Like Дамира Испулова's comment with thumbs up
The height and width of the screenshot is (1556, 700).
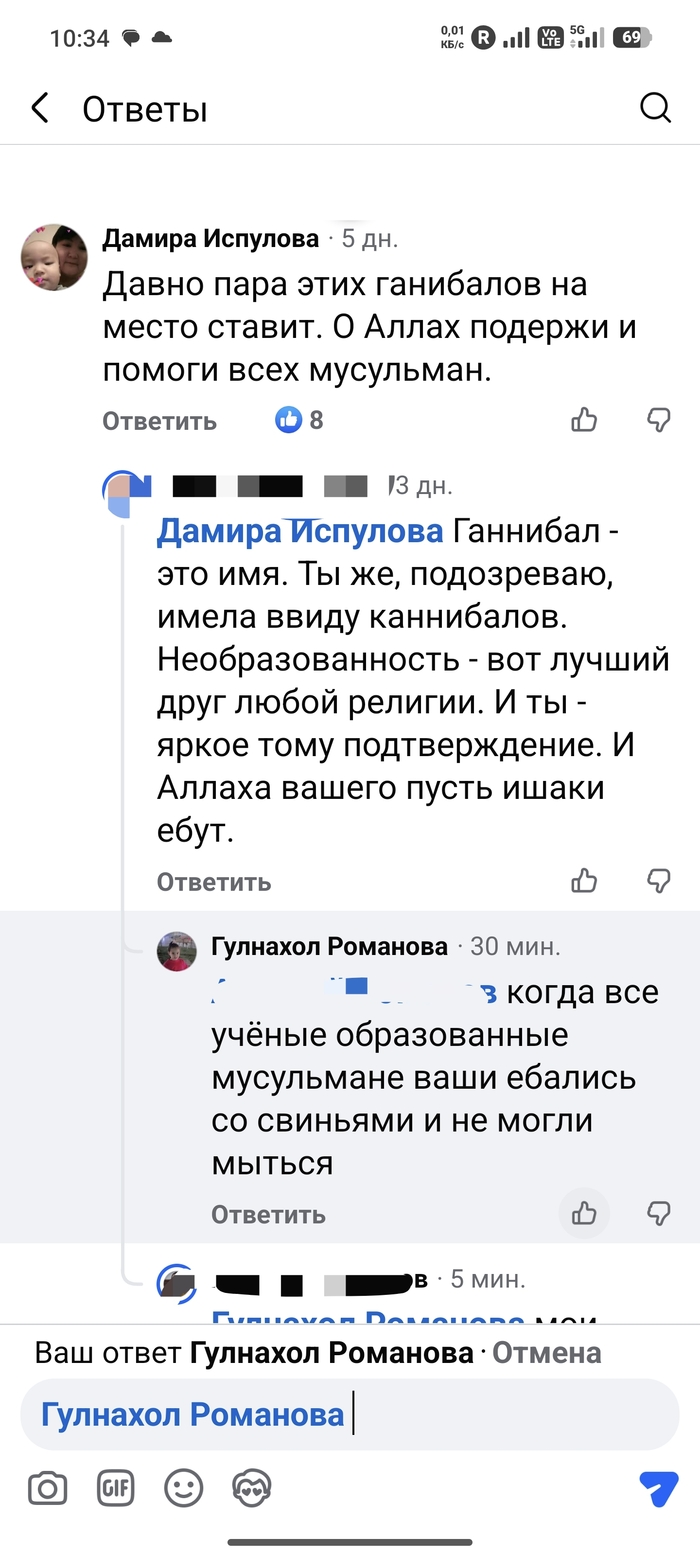tap(584, 420)
